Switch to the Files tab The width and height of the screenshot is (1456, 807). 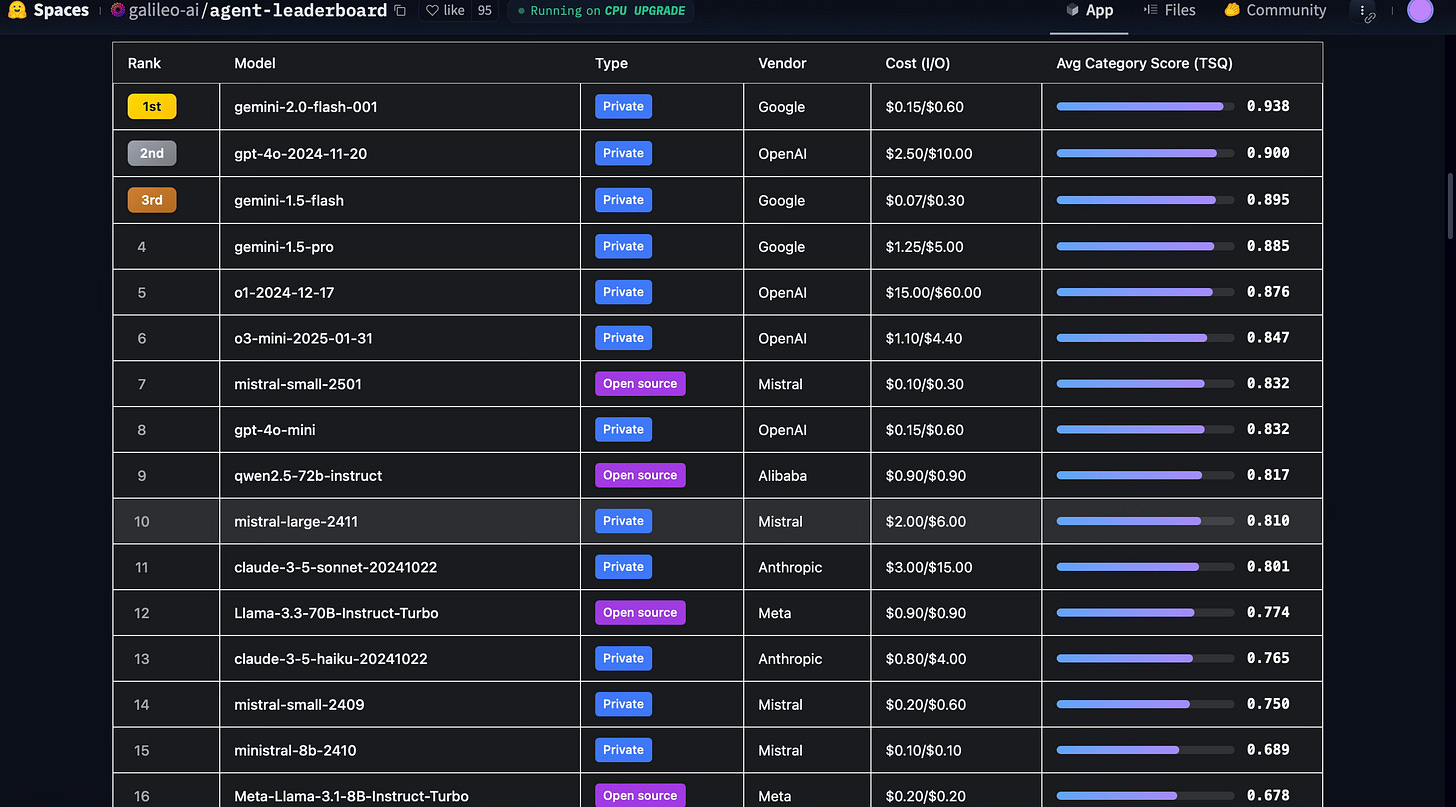[1170, 11]
